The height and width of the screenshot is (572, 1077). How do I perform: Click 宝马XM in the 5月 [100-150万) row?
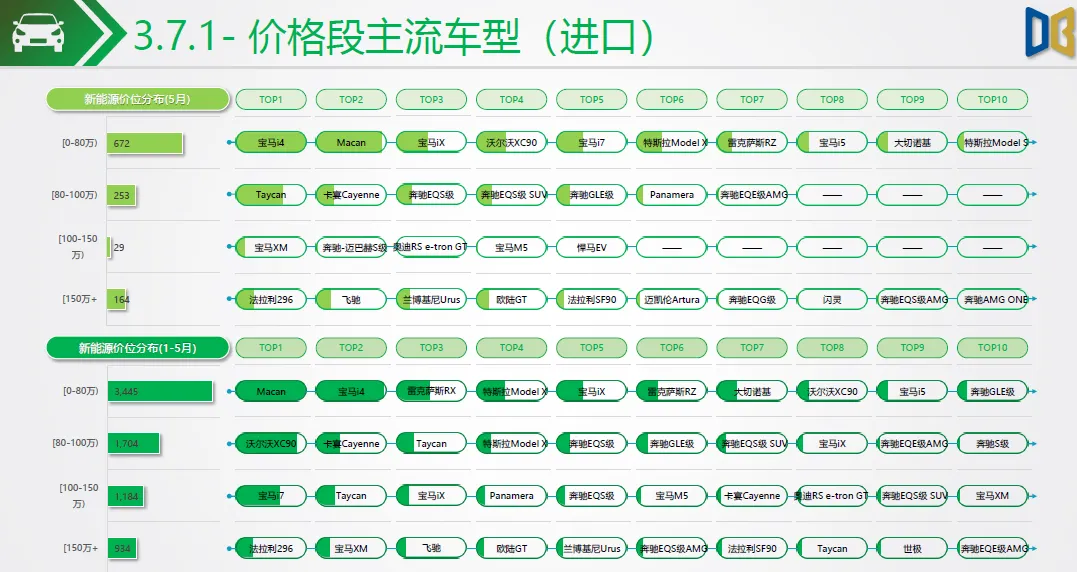coord(271,247)
